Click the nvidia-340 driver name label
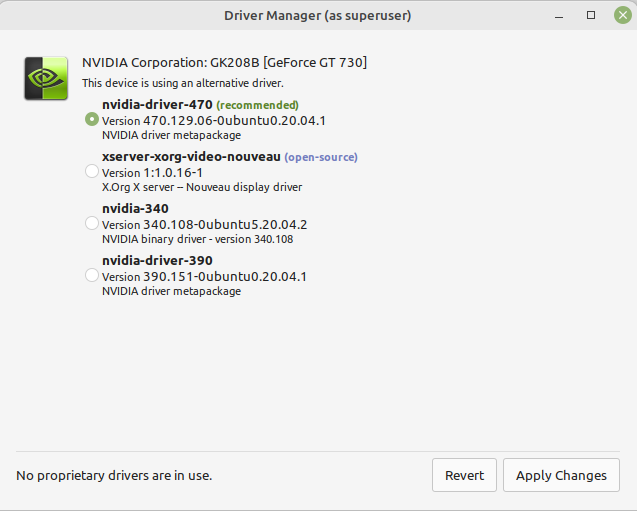The height and width of the screenshot is (511, 637). pos(135,208)
